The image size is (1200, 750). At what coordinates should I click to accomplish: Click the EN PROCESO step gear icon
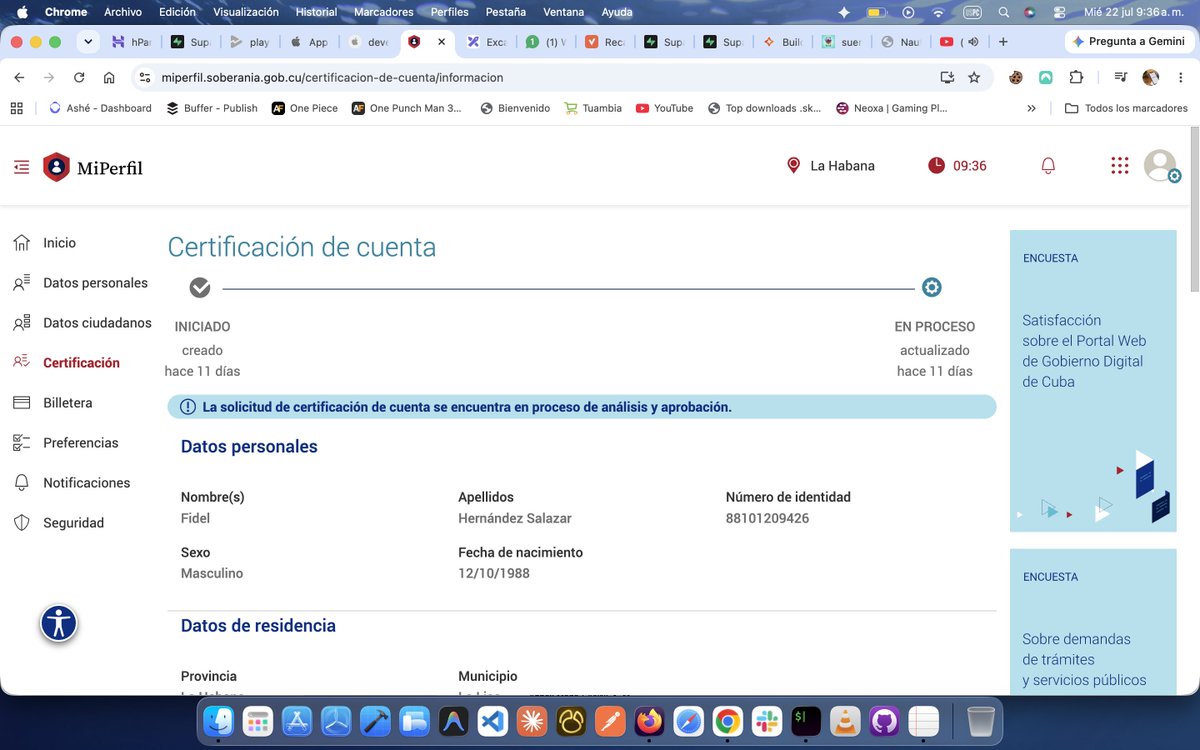932,288
